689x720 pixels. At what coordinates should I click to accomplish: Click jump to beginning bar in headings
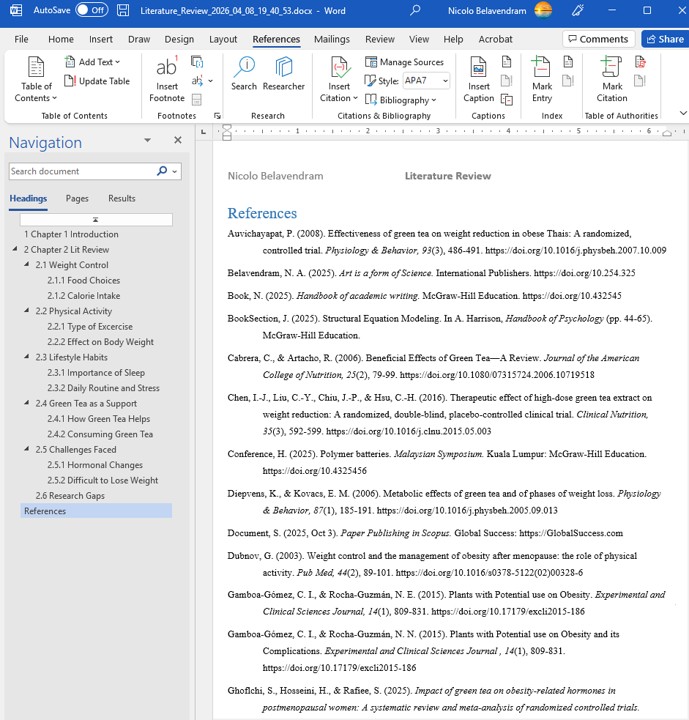(x=96, y=219)
